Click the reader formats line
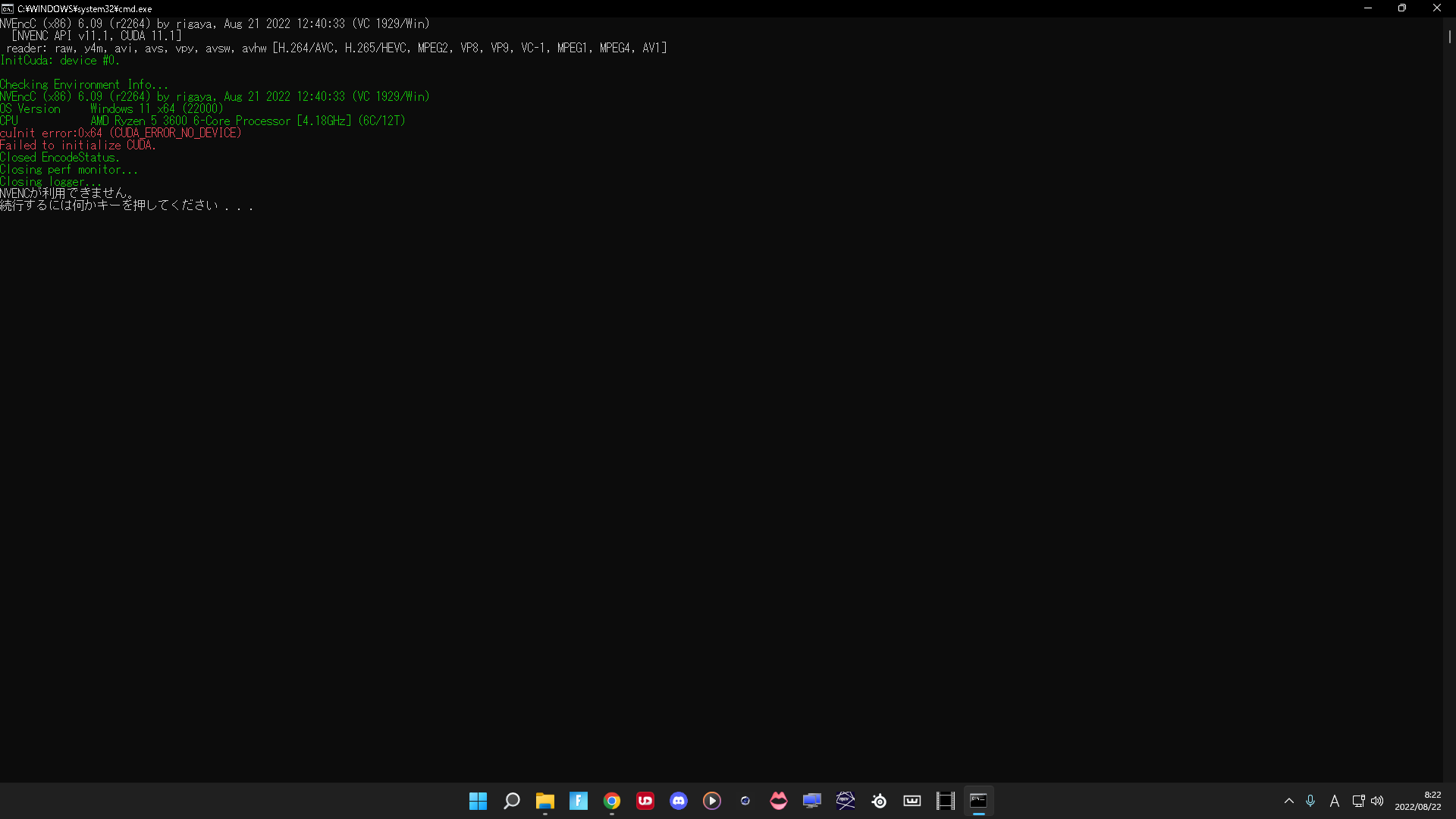Image resolution: width=1456 pixels, height=819 pixels. point(337,48)
